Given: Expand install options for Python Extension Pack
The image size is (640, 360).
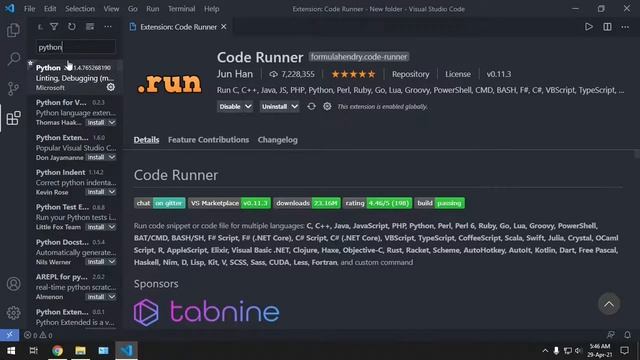Looking at the screenshot, I should tap(112, 157).
